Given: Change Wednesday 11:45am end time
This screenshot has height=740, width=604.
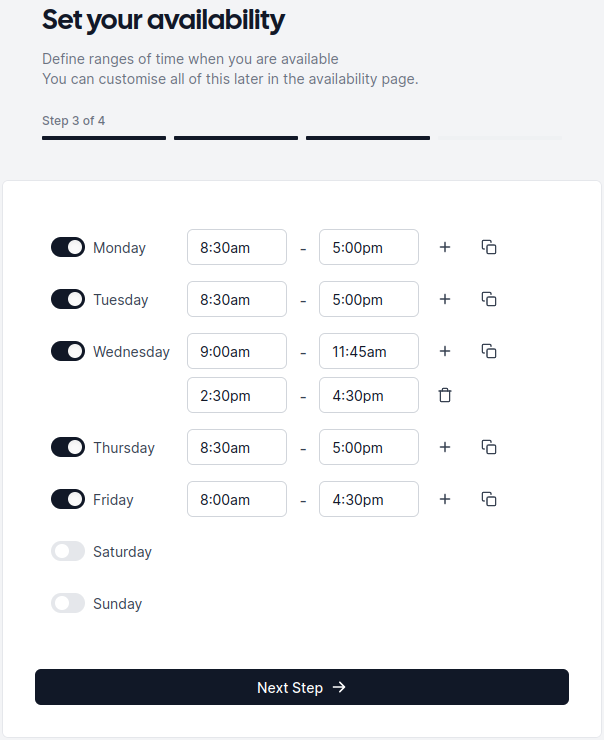Looking at the screenshot, I should click(x=369, y=351).
